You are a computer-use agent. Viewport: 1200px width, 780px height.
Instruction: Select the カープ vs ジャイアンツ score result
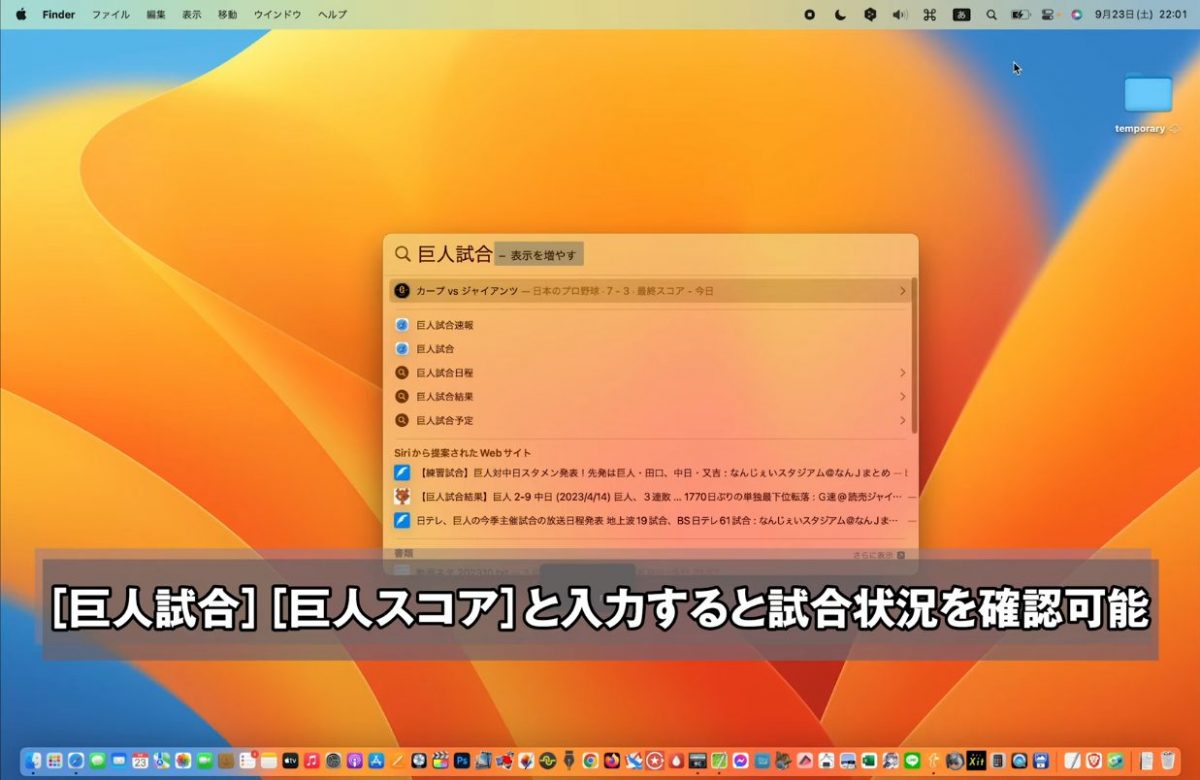[x=651, y=291]
